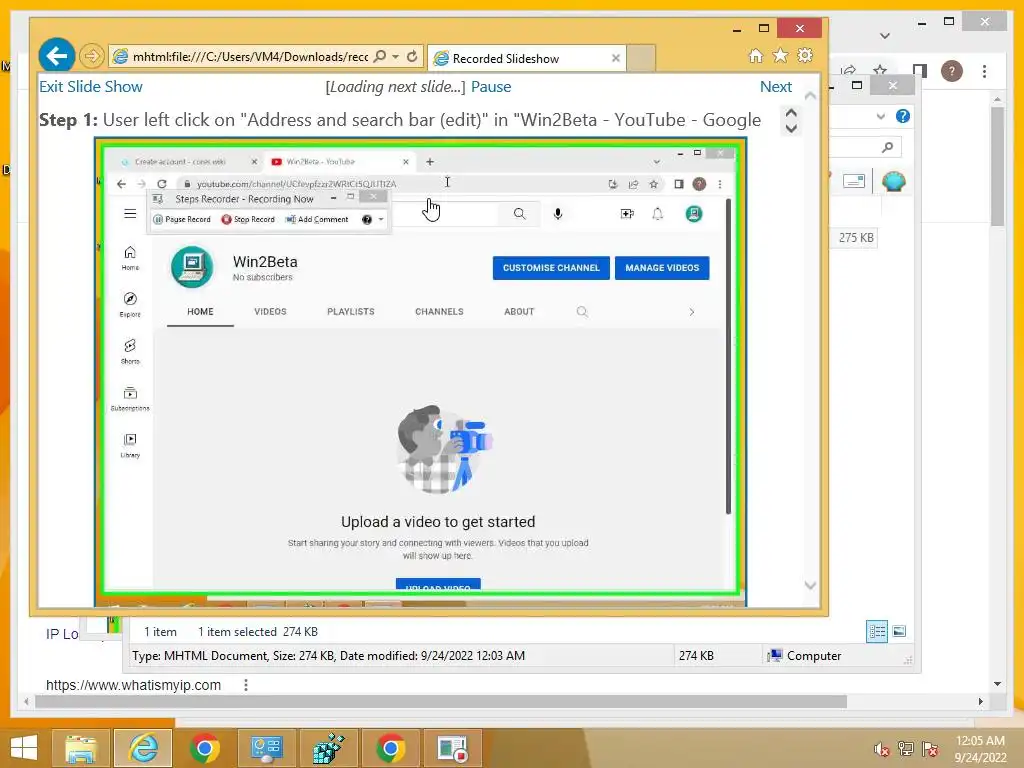Click "1 item selected 274 KB" status text
The width and height of the screenshot is (1024, 768).
click(x=258, y=632)
